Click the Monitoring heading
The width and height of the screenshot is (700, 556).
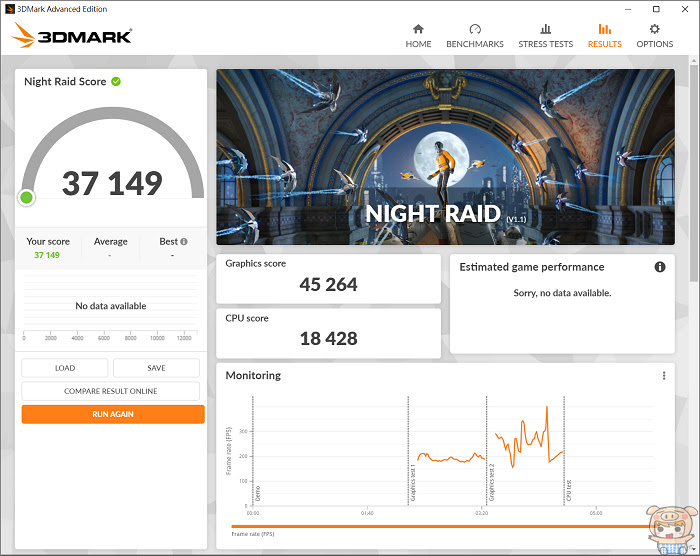click(253, 376)
